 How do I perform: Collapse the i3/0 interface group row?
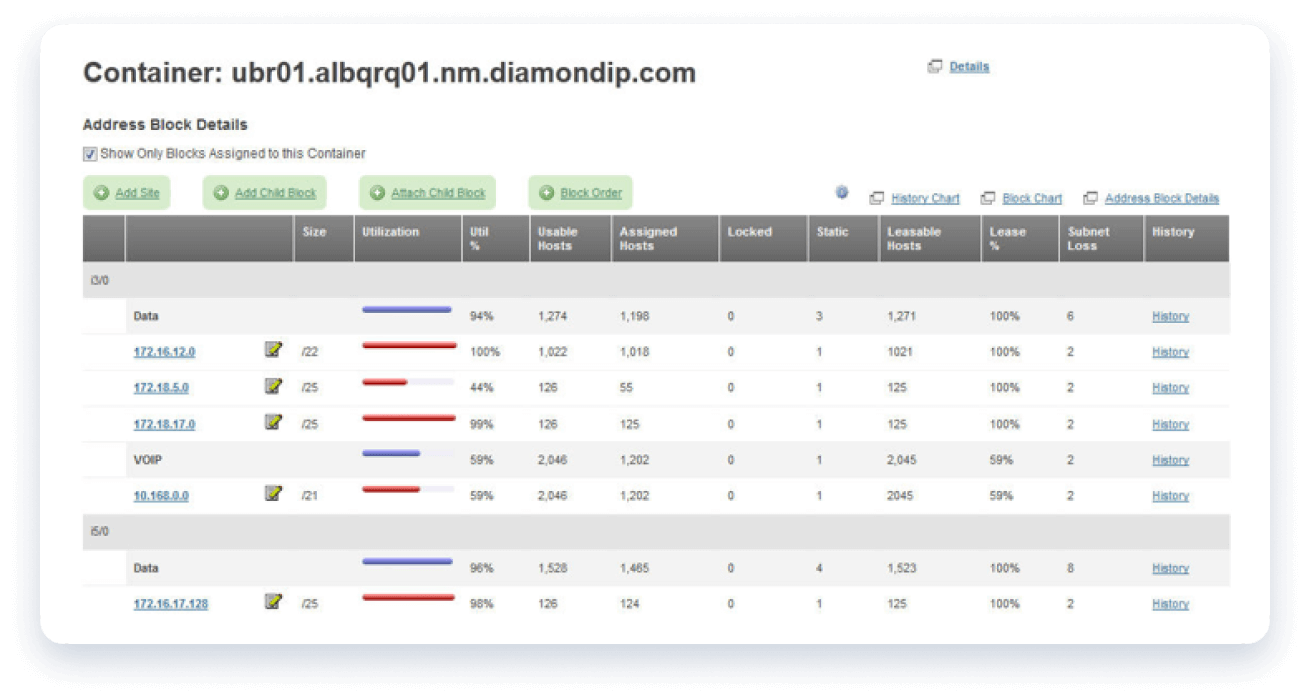click(99, 281)
